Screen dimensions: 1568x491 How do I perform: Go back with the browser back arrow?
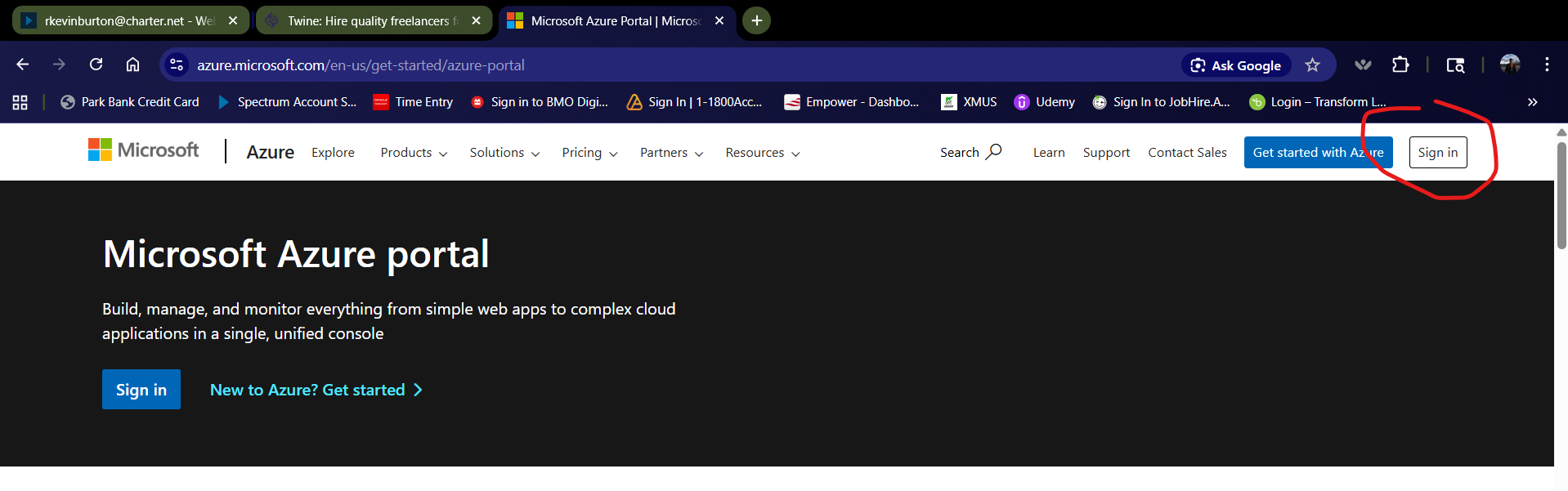(x=22, y=65)
